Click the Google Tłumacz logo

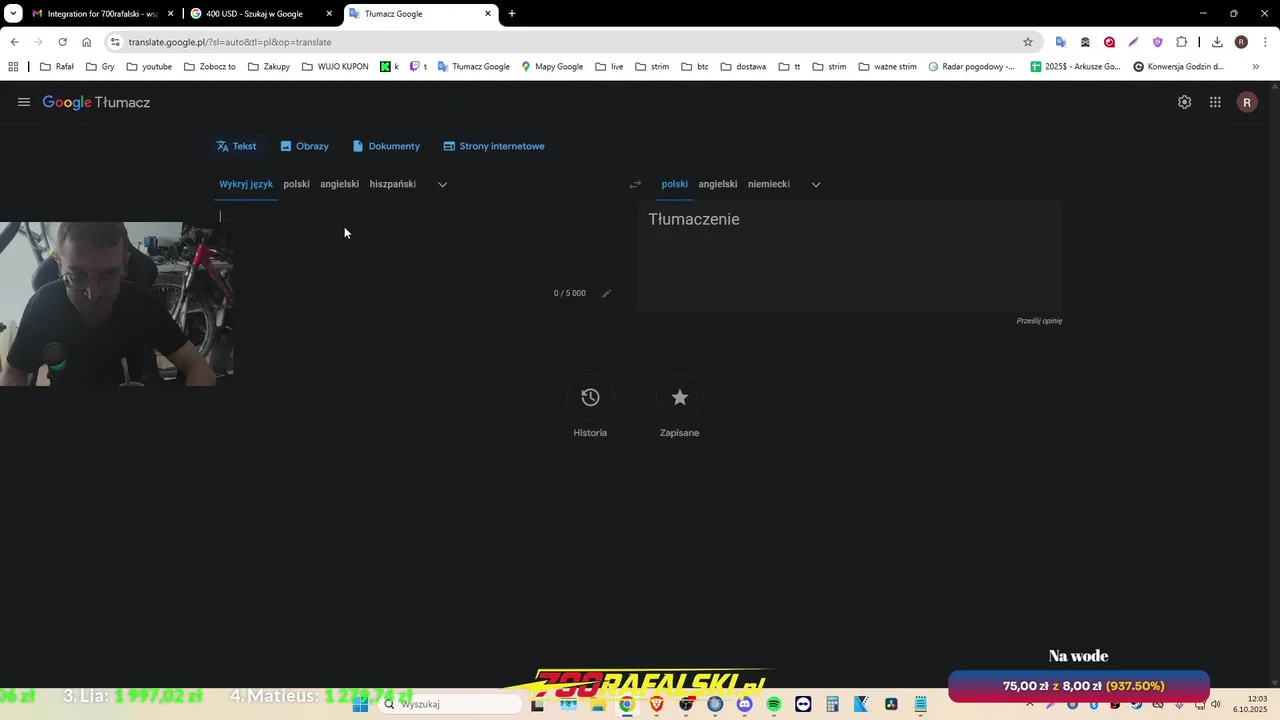click(x=96, y=102)
